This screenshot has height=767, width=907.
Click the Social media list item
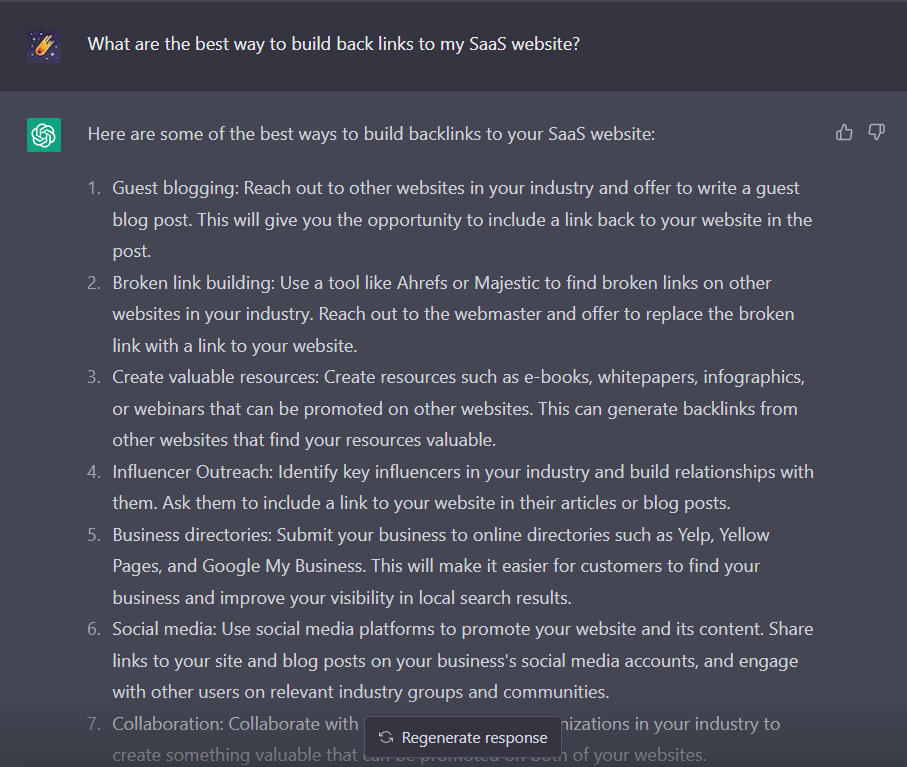[x=463, y=661]
